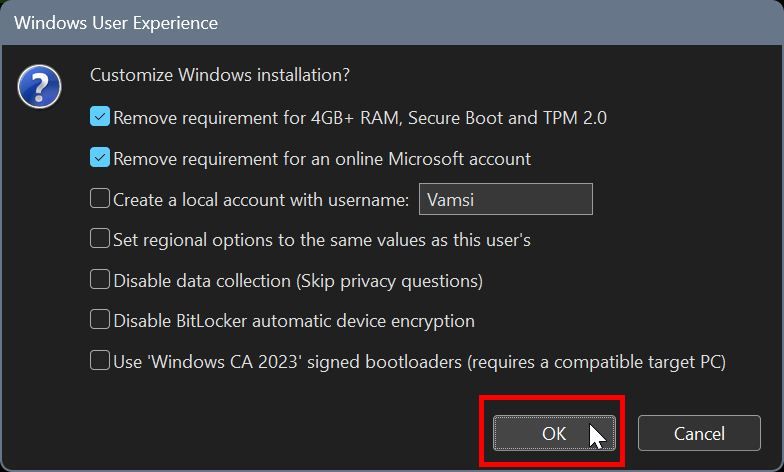784x472 pixels.
Task: Click the 'Create a local account with username' label
Action: (261, 200)
